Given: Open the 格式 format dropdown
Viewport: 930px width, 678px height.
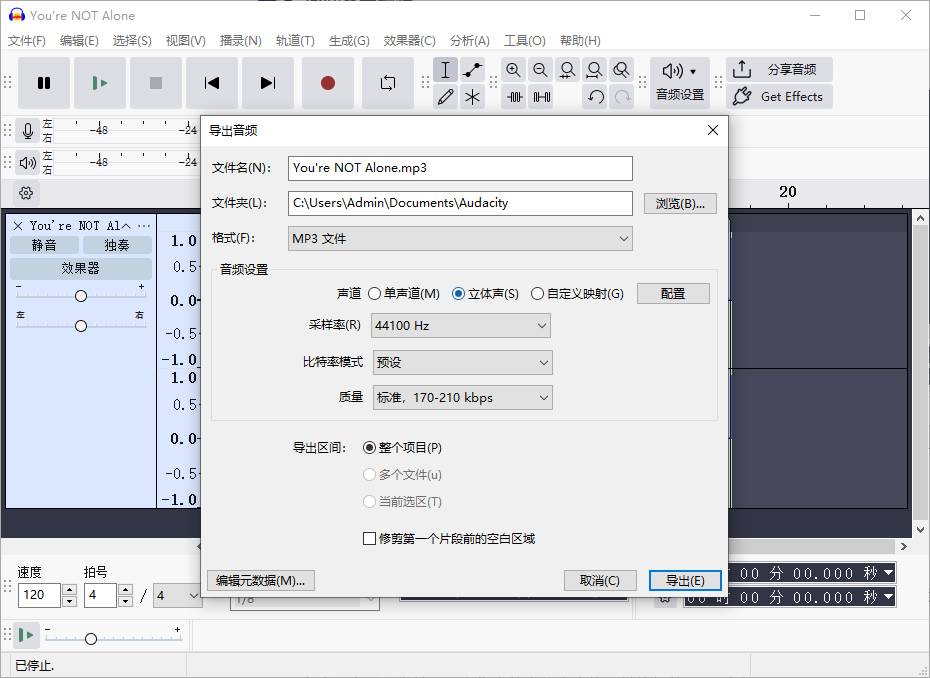Looking at the screenshot, I should click(x=459, y=238).
